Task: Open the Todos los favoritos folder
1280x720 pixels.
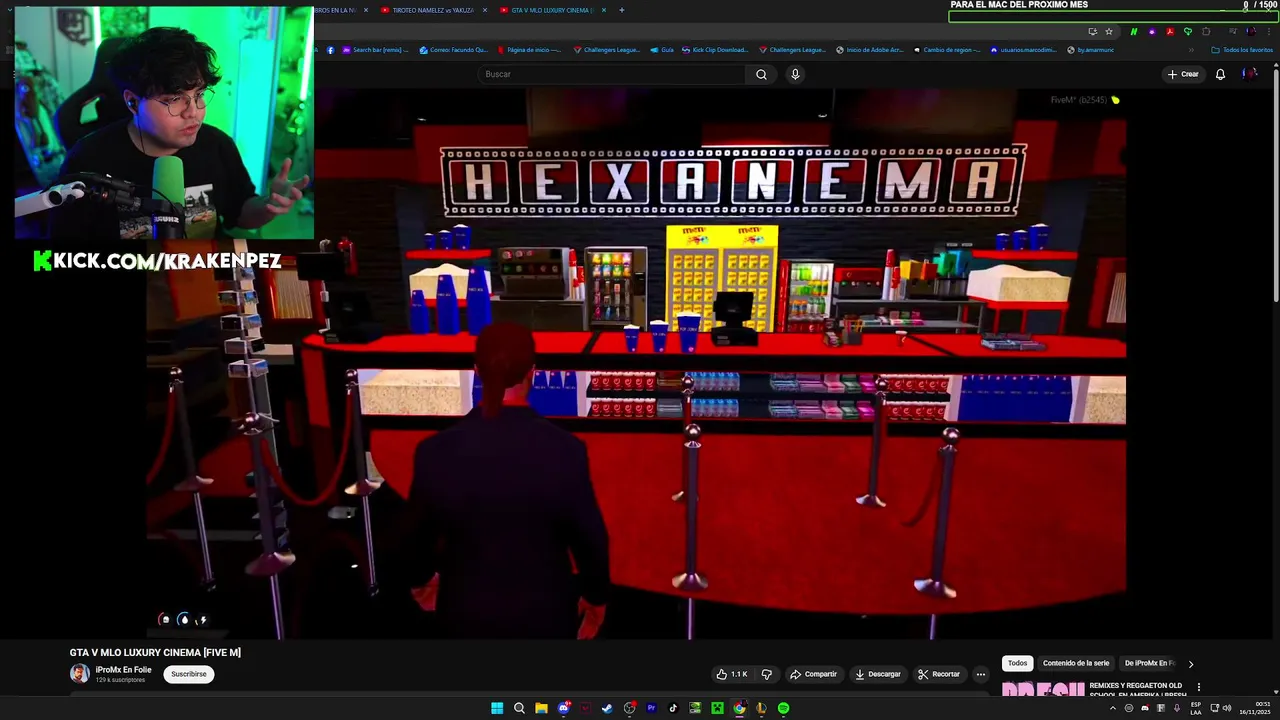Action: [x=1243, y=50]
